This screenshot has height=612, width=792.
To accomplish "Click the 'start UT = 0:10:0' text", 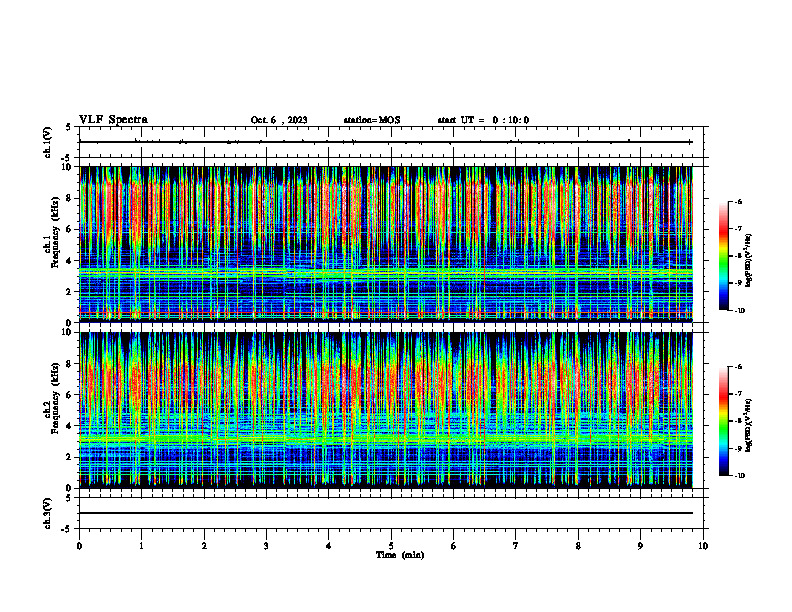I will (483, 120).
